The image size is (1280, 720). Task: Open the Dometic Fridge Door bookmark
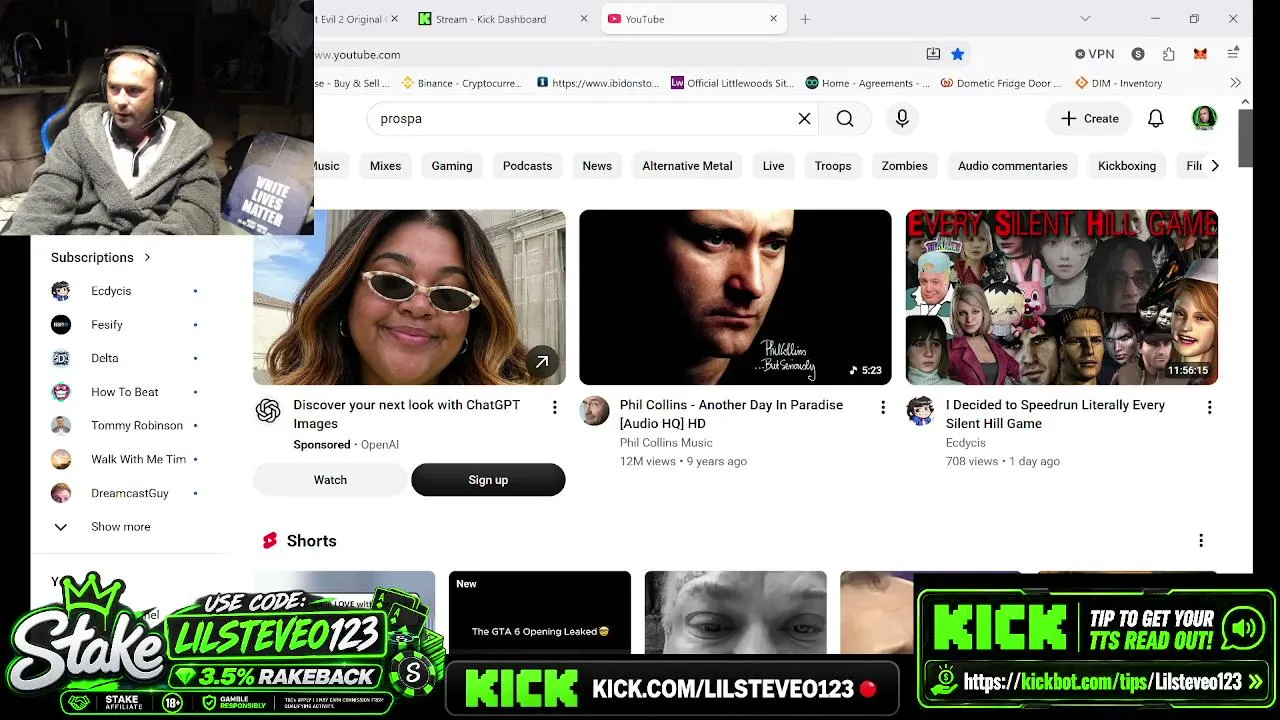[x=1002, y=83]
